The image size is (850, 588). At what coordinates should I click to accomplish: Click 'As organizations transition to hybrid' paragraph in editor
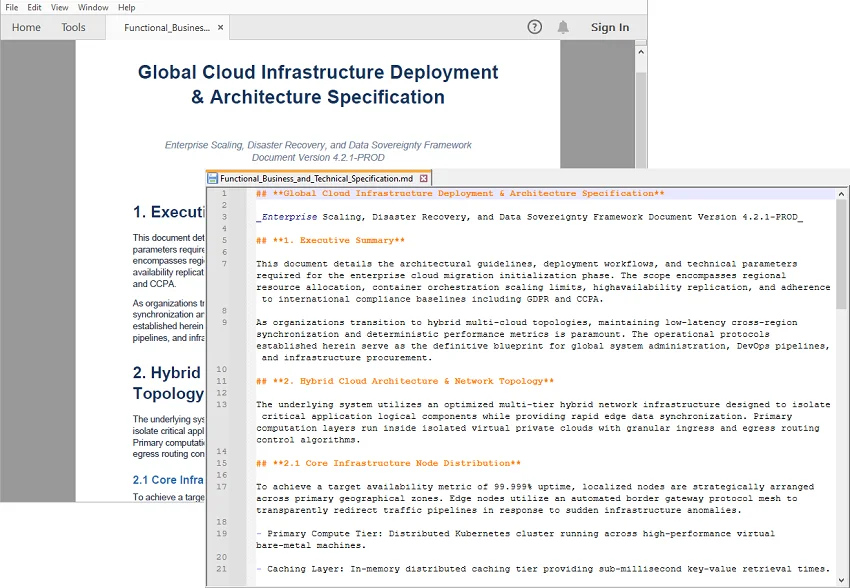tap(543, 340)
